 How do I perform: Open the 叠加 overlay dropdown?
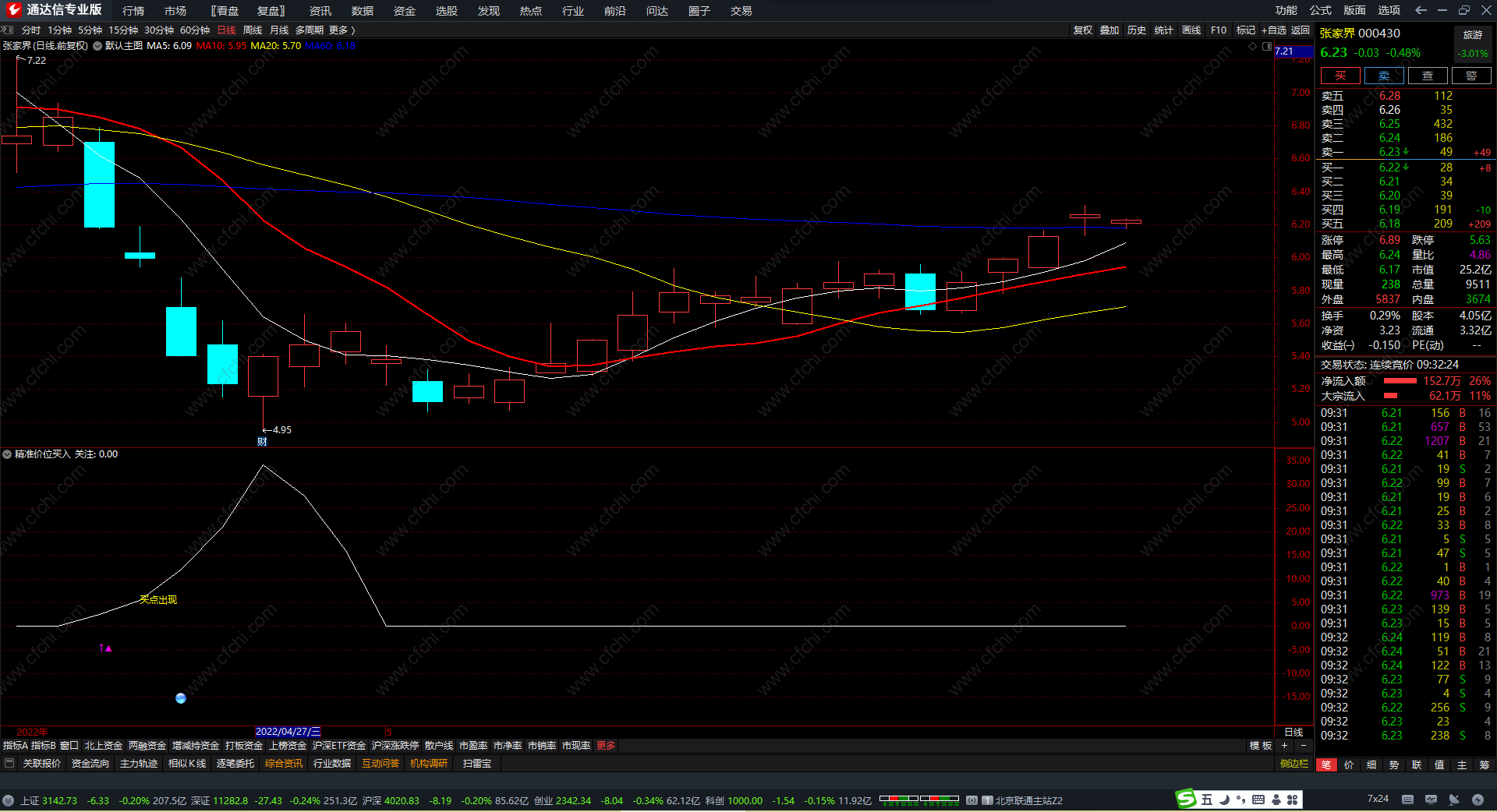click(1109, 30)
